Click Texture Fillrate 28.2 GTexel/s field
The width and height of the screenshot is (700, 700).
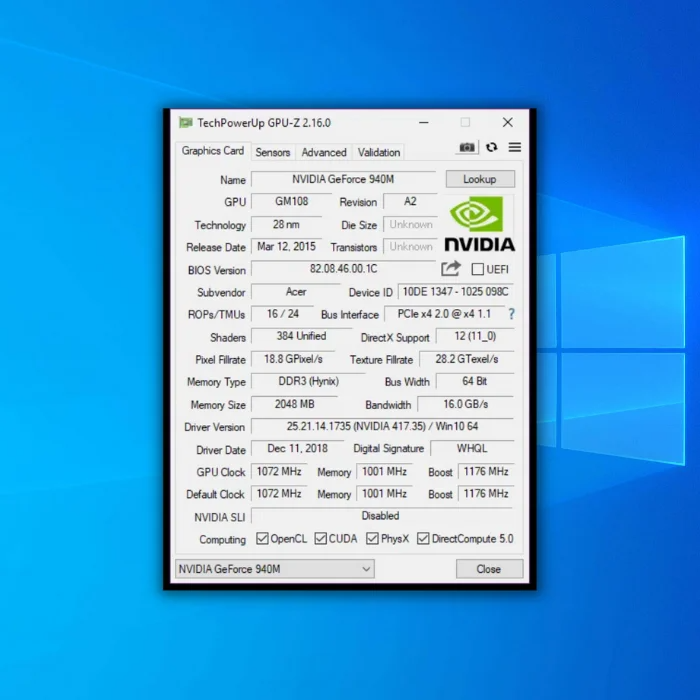pos(467,359)
